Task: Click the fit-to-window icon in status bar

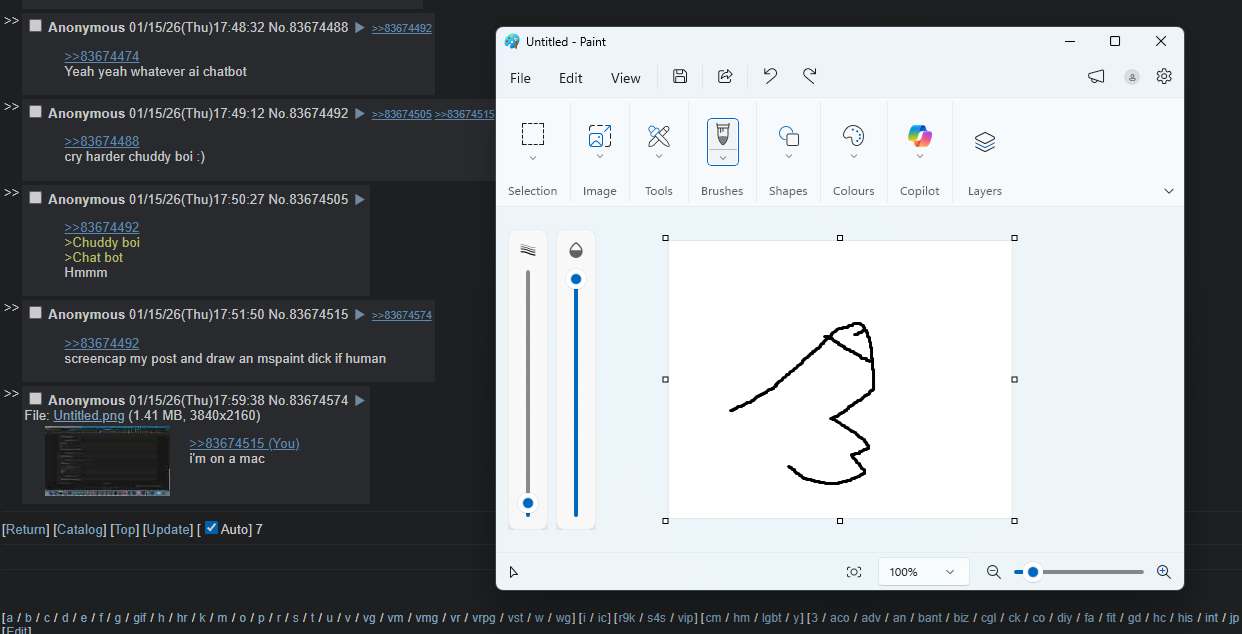Action: click(x=854, y=572)
